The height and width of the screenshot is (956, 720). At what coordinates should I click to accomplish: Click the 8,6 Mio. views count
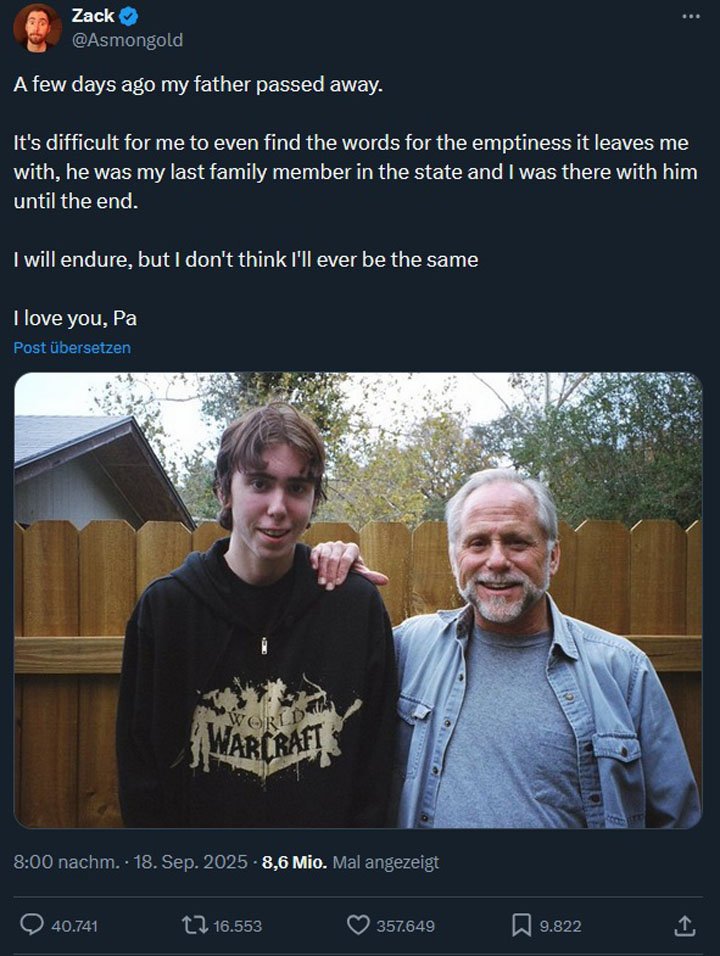(x=294, y=862)
